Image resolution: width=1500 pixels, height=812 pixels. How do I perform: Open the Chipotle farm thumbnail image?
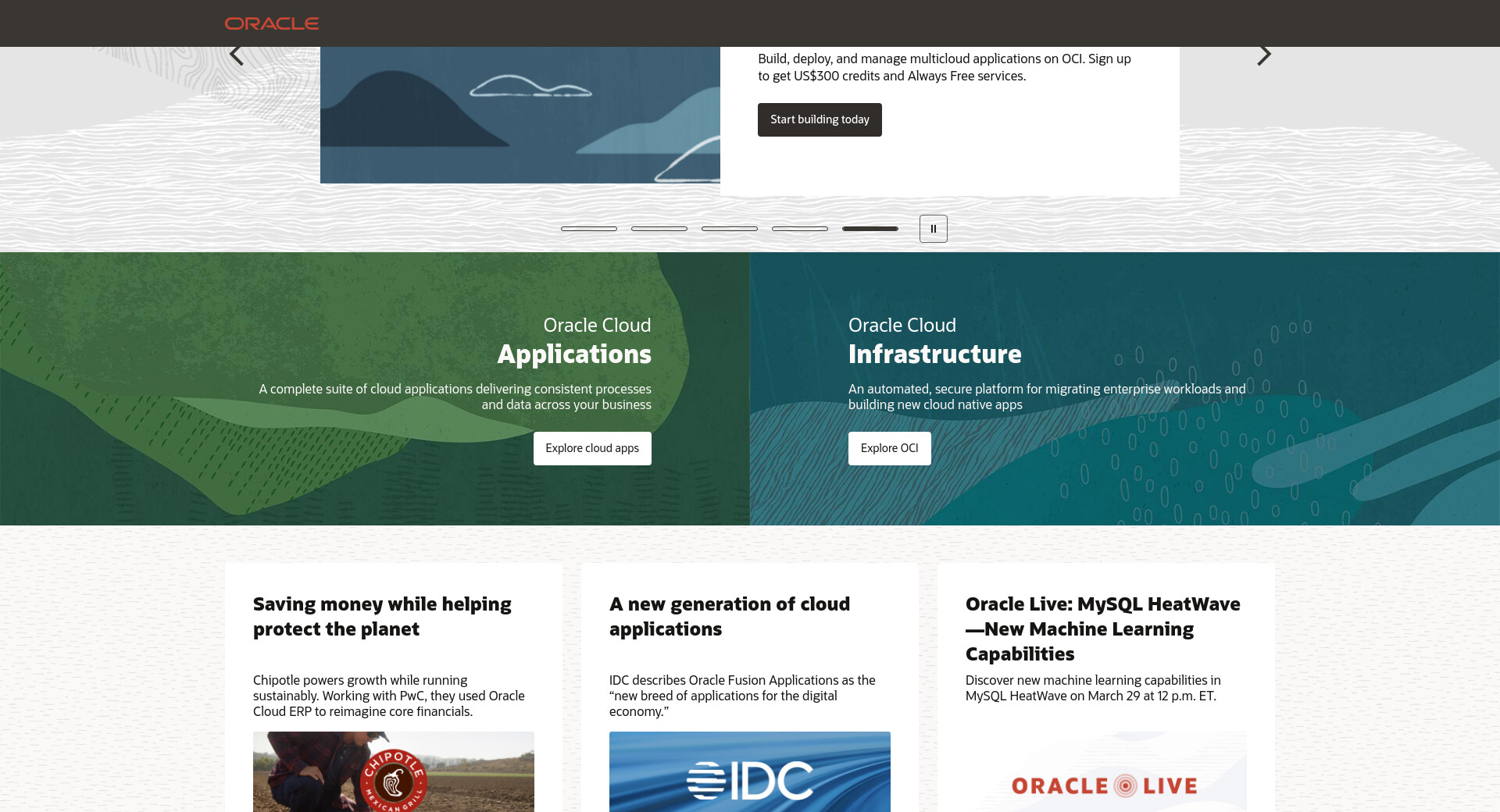coord(393,771)
